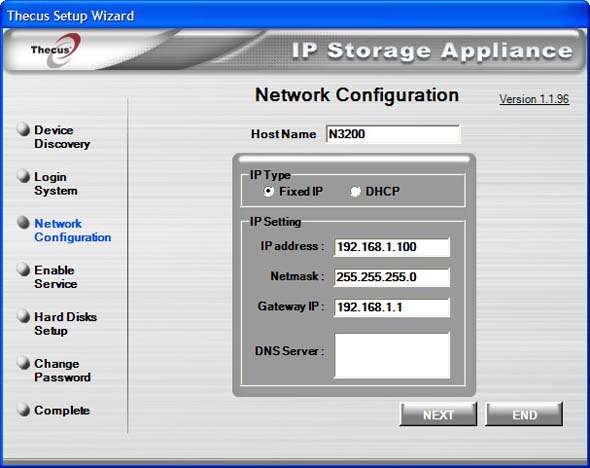Open the Enable Service wizard step
Image resolution: width=590 pixels, height=468 pixels.
pyautogui.click(x=55, y=277)
